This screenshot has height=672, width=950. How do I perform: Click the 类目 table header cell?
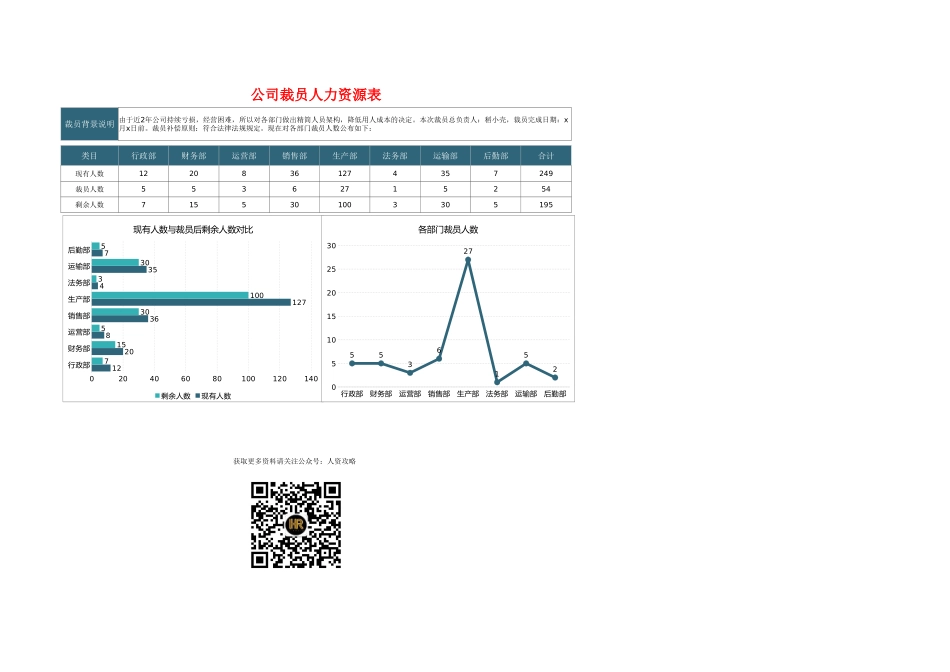[x=89, y=156]
